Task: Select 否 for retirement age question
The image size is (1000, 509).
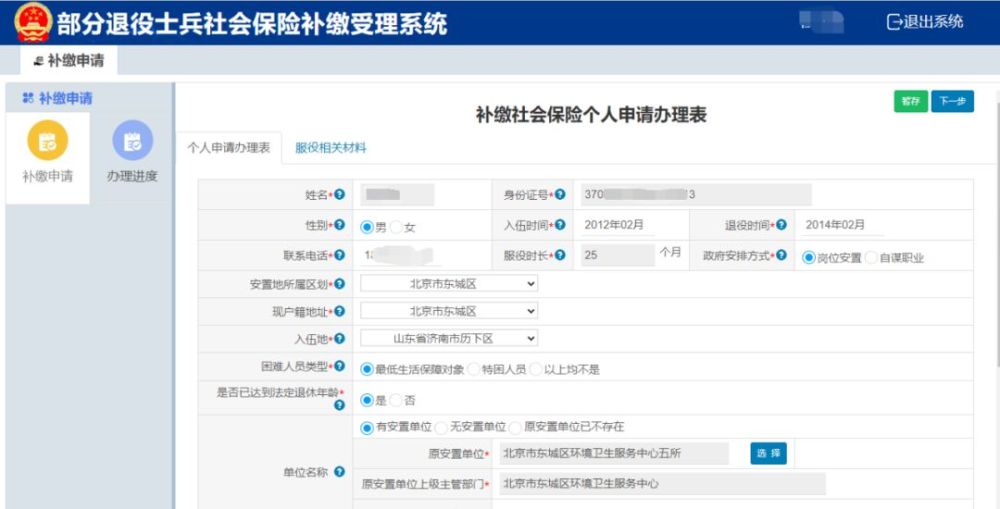Action: [396, 401]
